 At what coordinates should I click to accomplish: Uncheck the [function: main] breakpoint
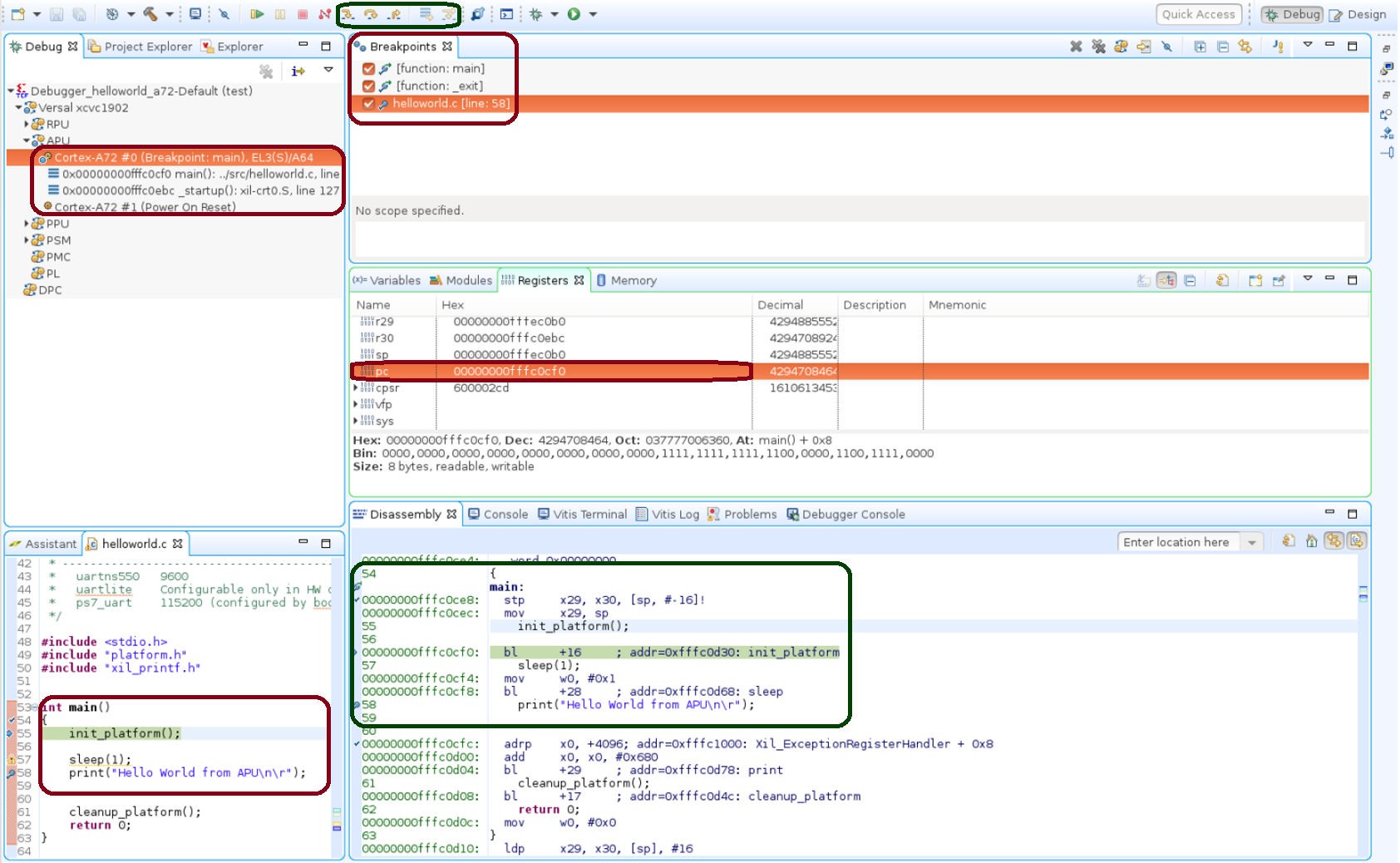coord(368,69)
